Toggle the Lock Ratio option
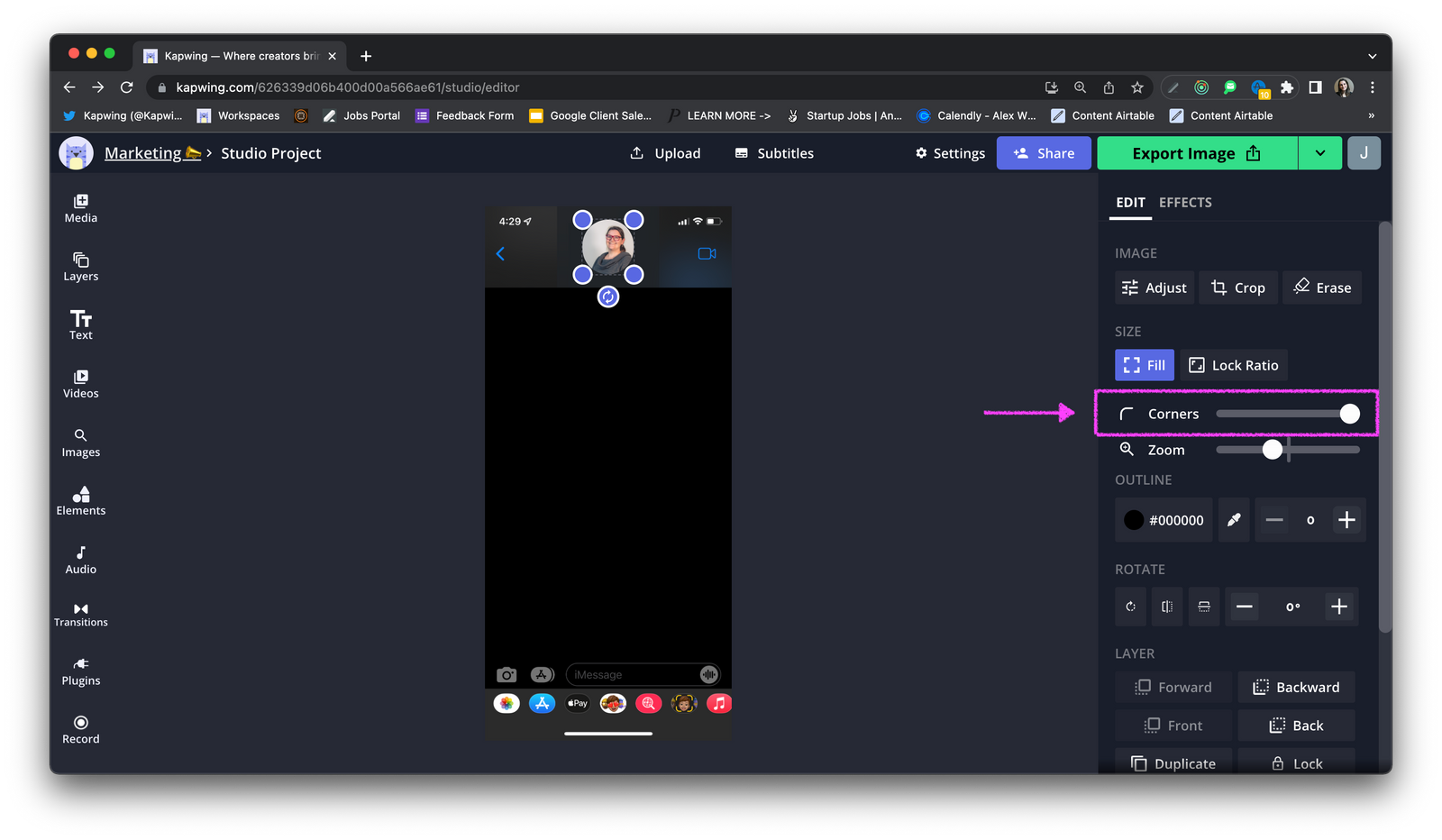Screen dimensions: 1442x840 1233,365
